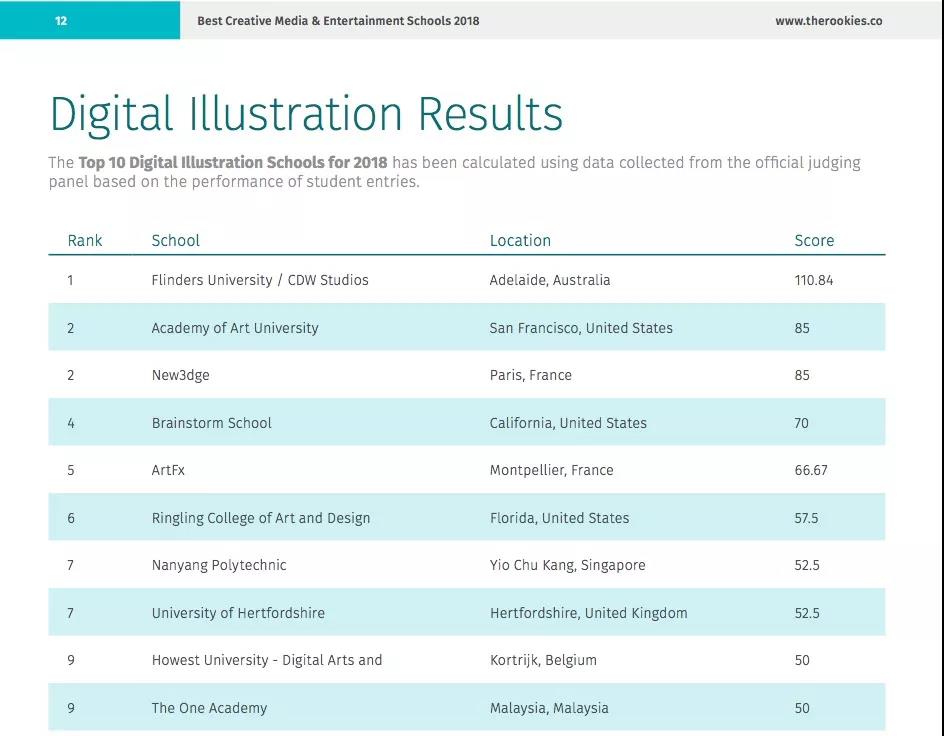The image size is (944, 736).
Task: Click the Brainstorm School name
Action: coord(211,423)
